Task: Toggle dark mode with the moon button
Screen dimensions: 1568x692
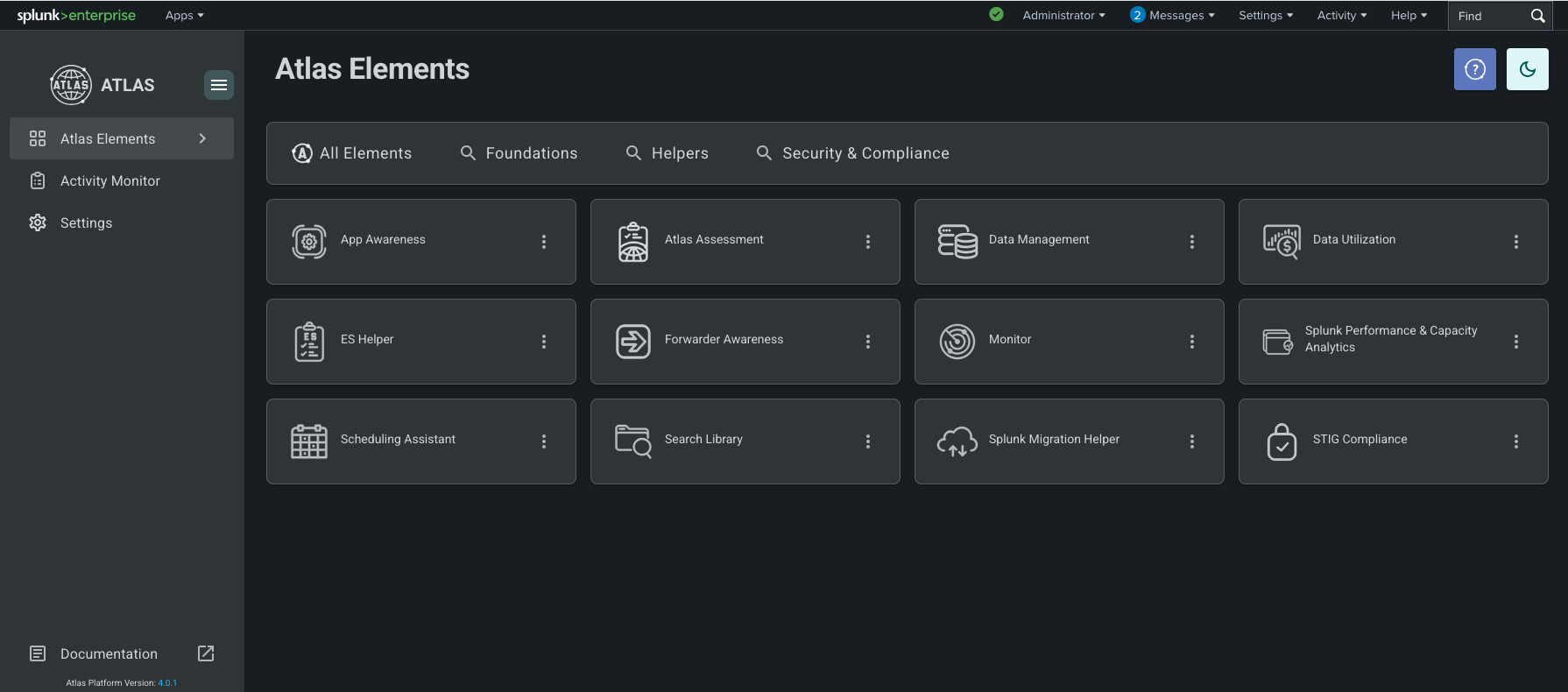Action: point(1528,69)
